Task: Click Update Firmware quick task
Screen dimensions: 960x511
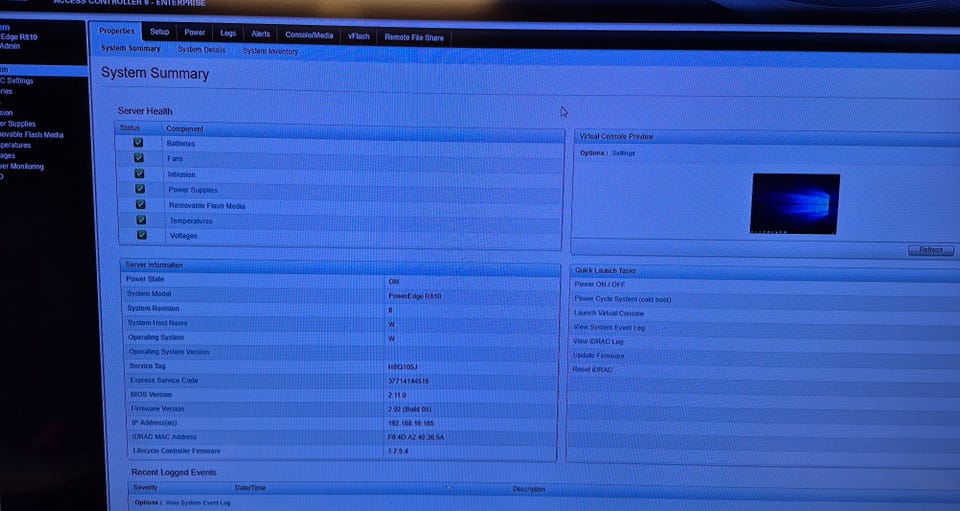Action: point(598,356)
